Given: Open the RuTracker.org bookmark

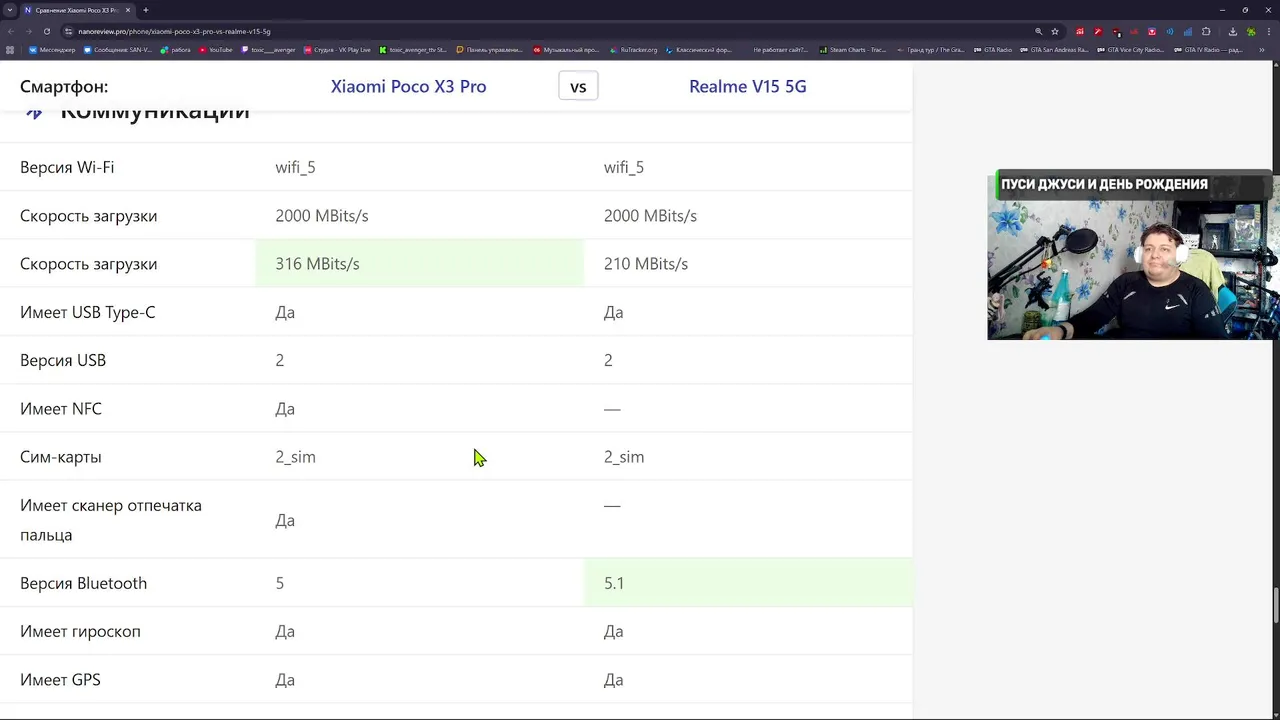Looking at the screenshot, I should click(x=634, y=49).
